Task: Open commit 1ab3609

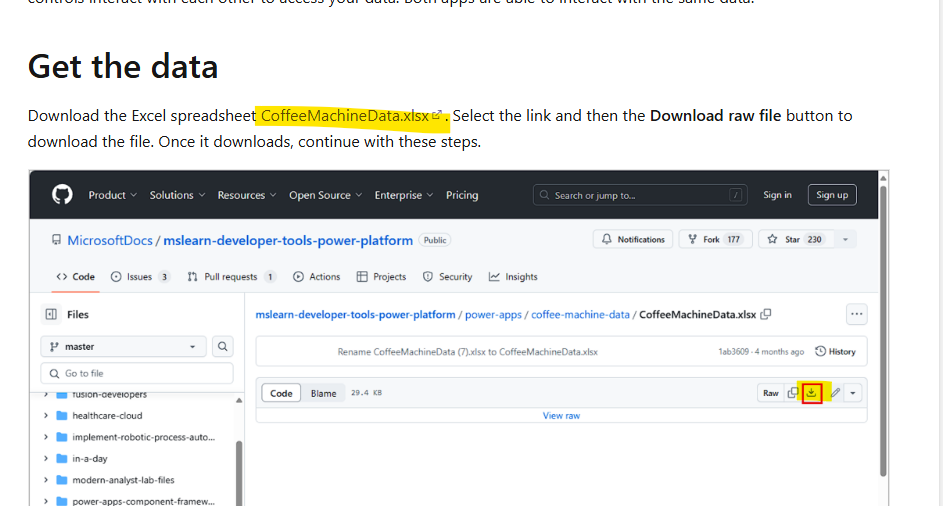Action: coord(733,352)
